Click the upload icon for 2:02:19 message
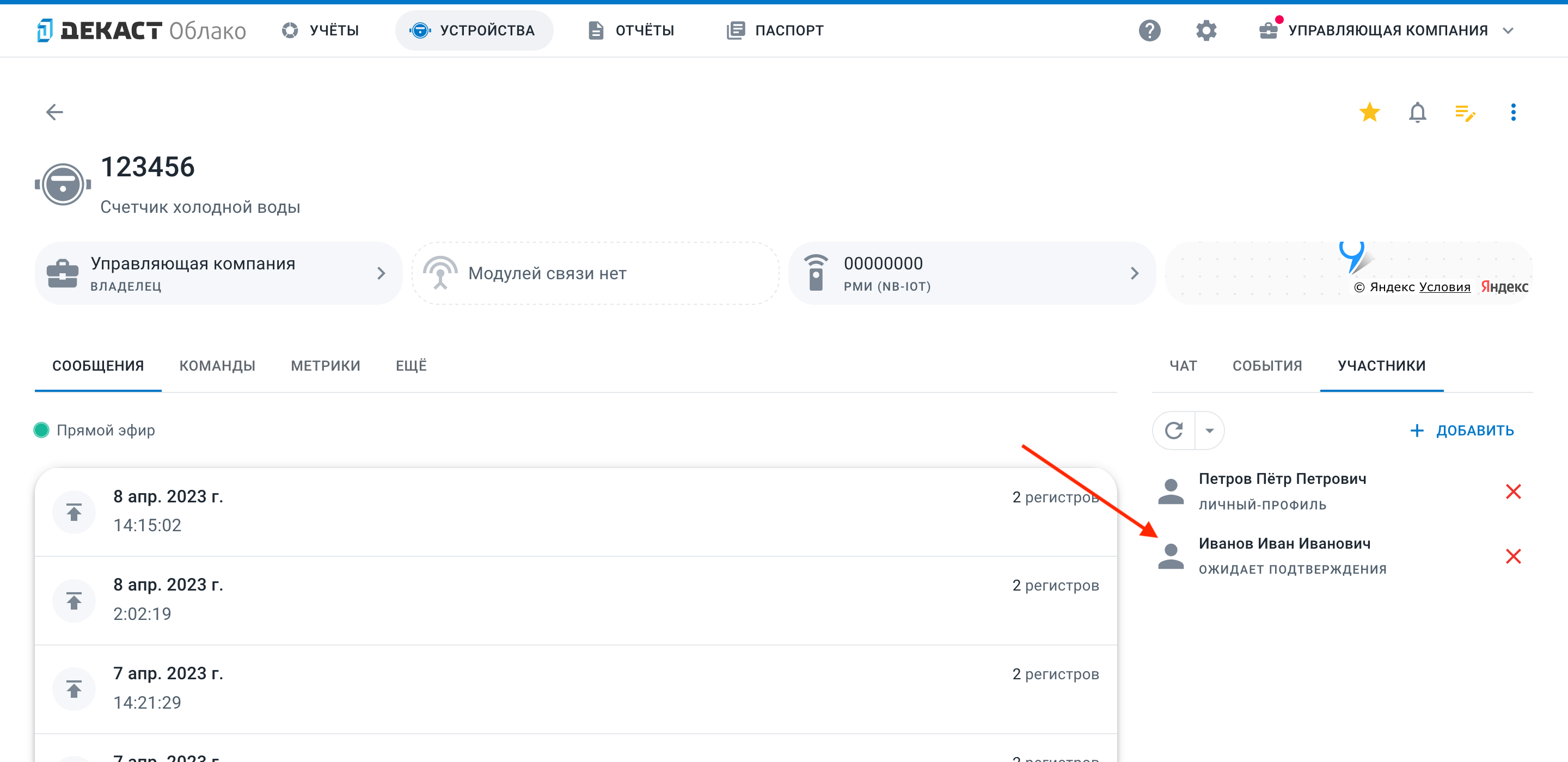The image size is (1568, 762). coord(73,601)
